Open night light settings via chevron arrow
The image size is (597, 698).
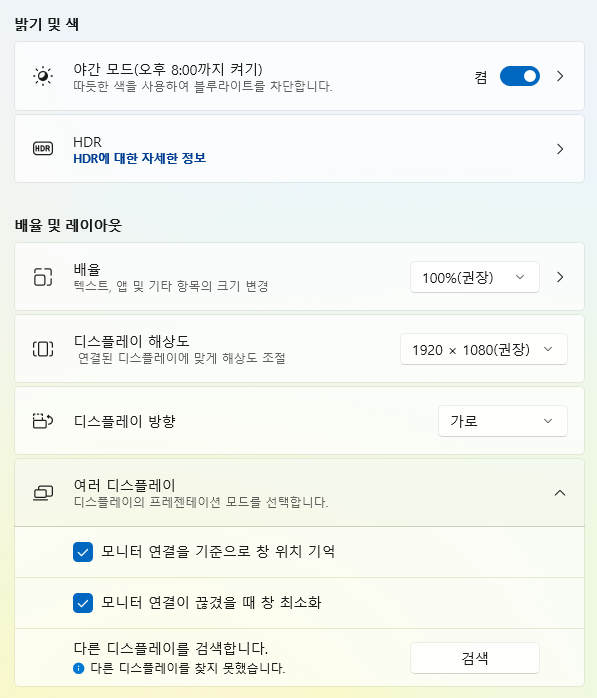tap(560, 76)
